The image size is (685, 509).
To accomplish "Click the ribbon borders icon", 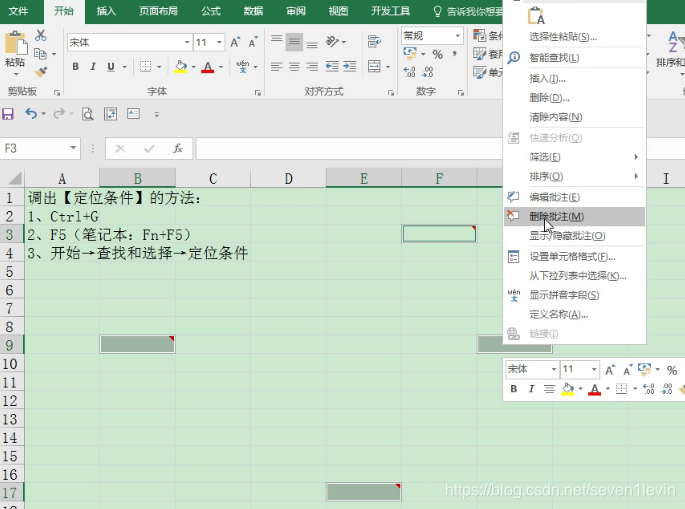I will (x=145, y=66).
